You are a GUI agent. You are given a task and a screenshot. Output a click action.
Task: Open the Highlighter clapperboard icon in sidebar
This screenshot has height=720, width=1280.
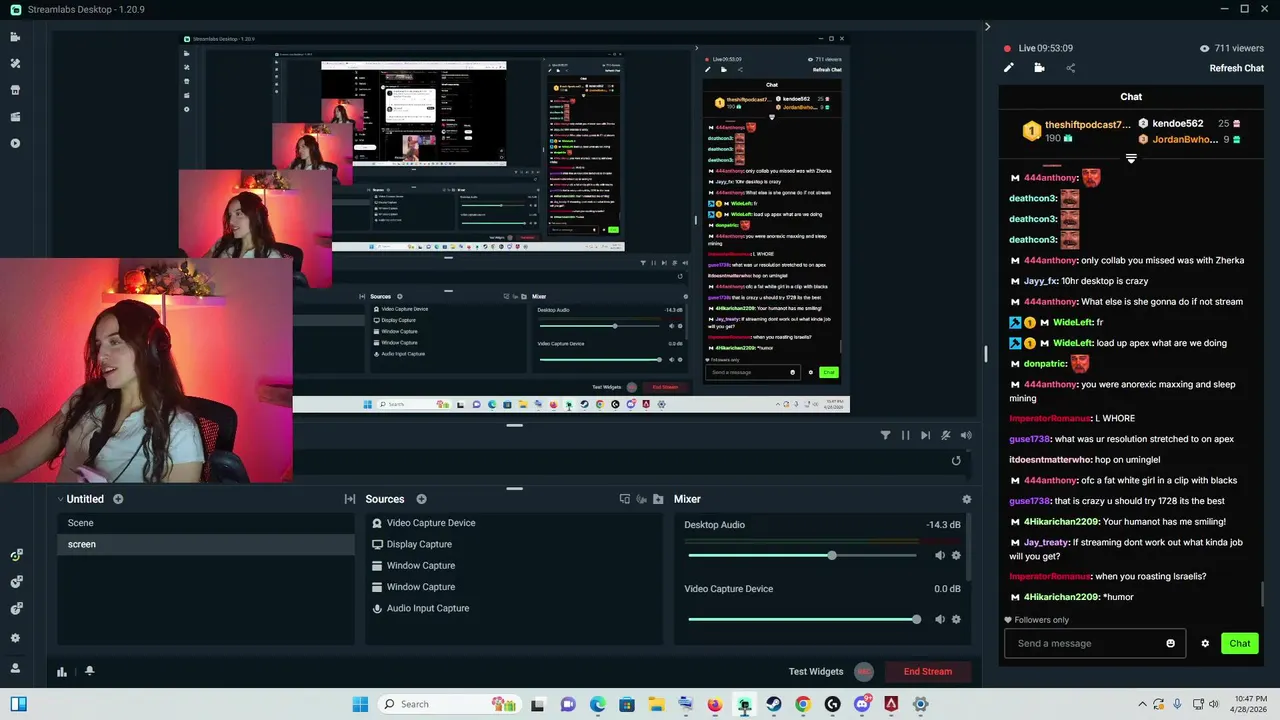click(x=15, y=116)
